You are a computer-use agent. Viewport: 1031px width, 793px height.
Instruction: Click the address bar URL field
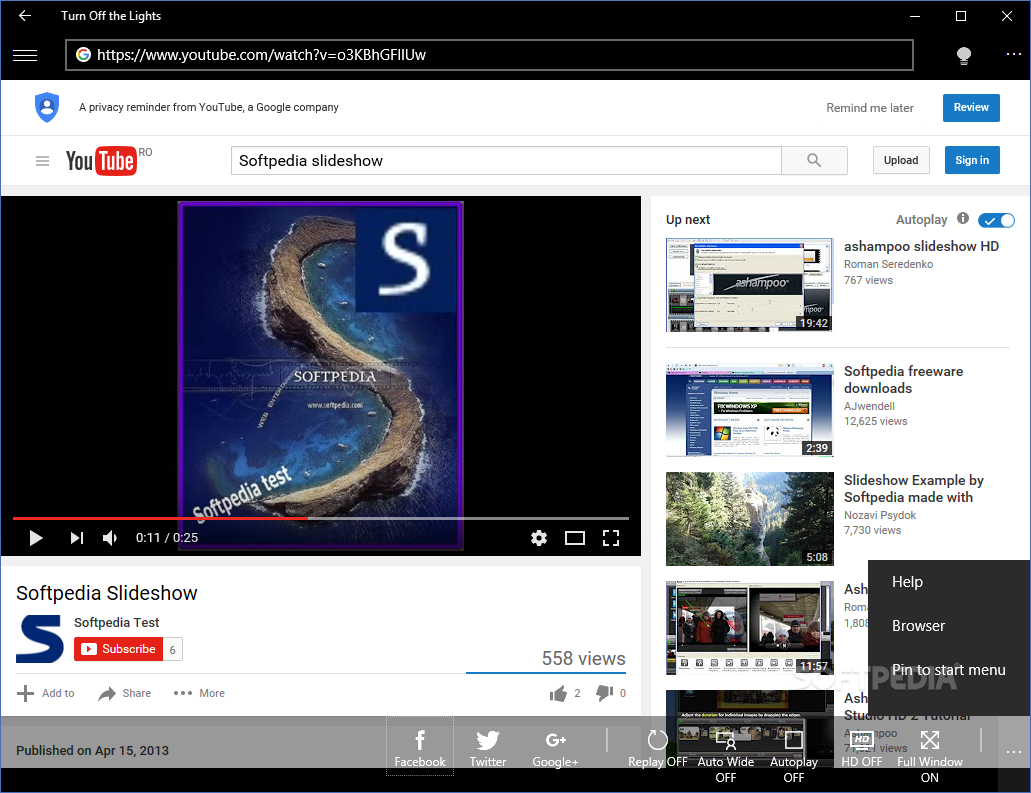click(489, 55)
